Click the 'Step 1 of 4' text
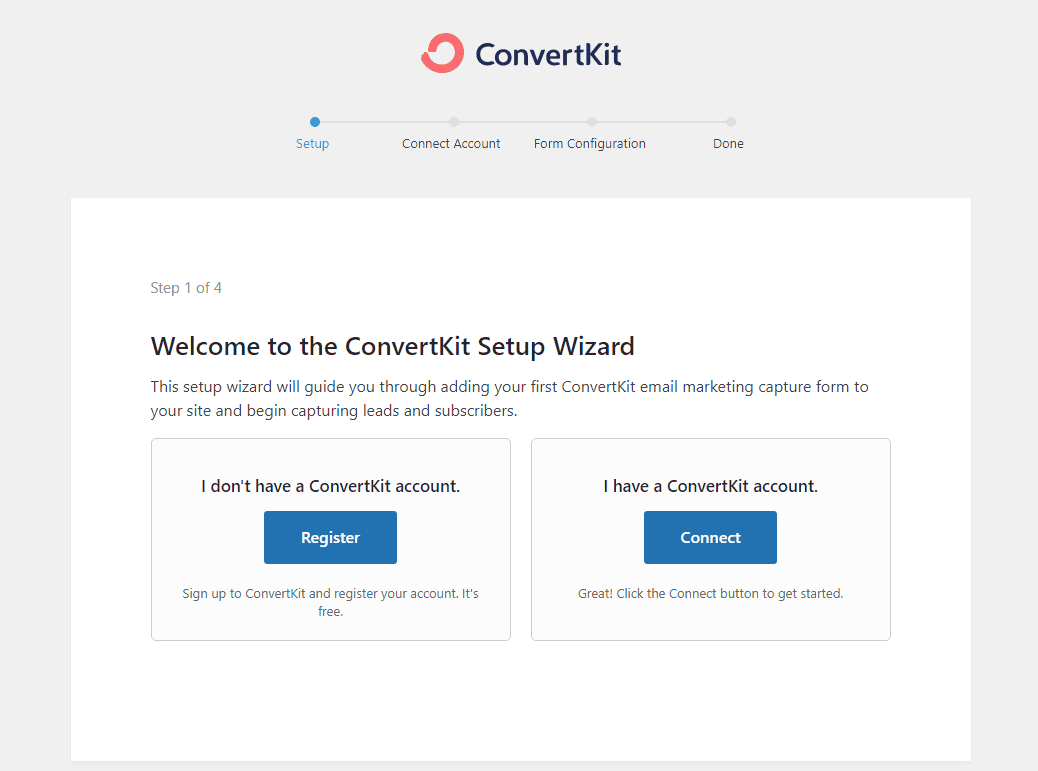The image size is (1038, 771). [x=186, y=288]
